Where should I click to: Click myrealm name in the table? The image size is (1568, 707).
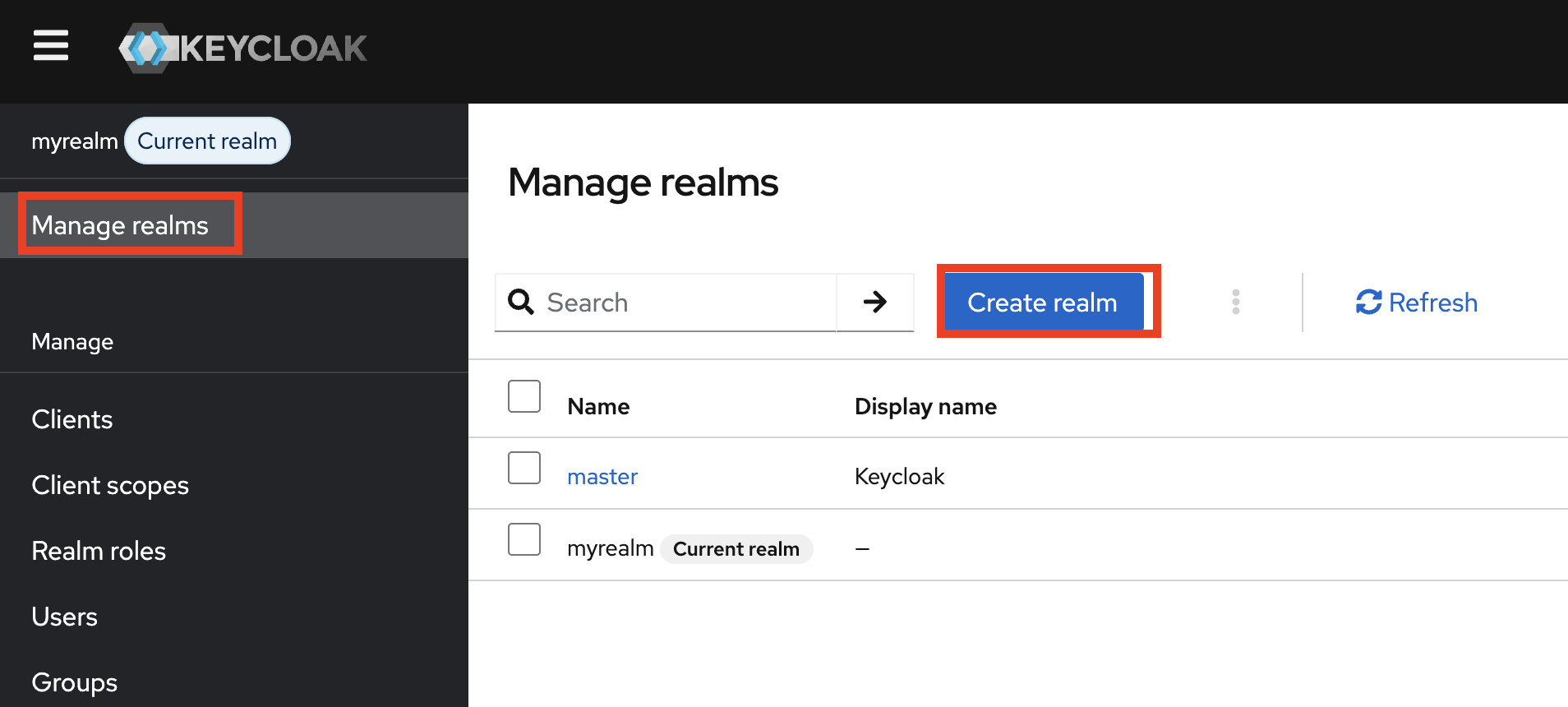[611, 548]
